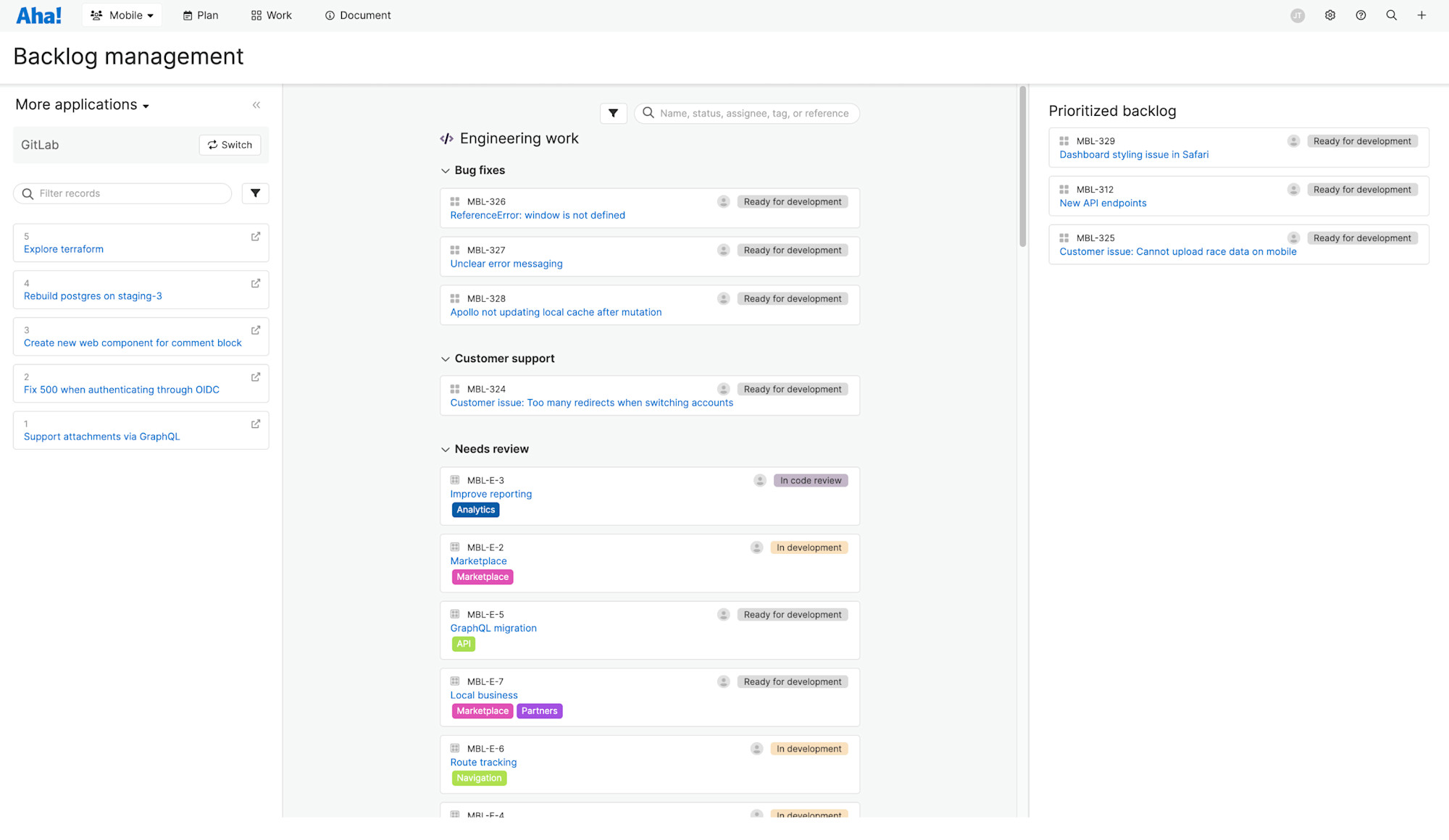Click the JT user avatar
Viewport: 1449px width, 840px height.
1297,15
